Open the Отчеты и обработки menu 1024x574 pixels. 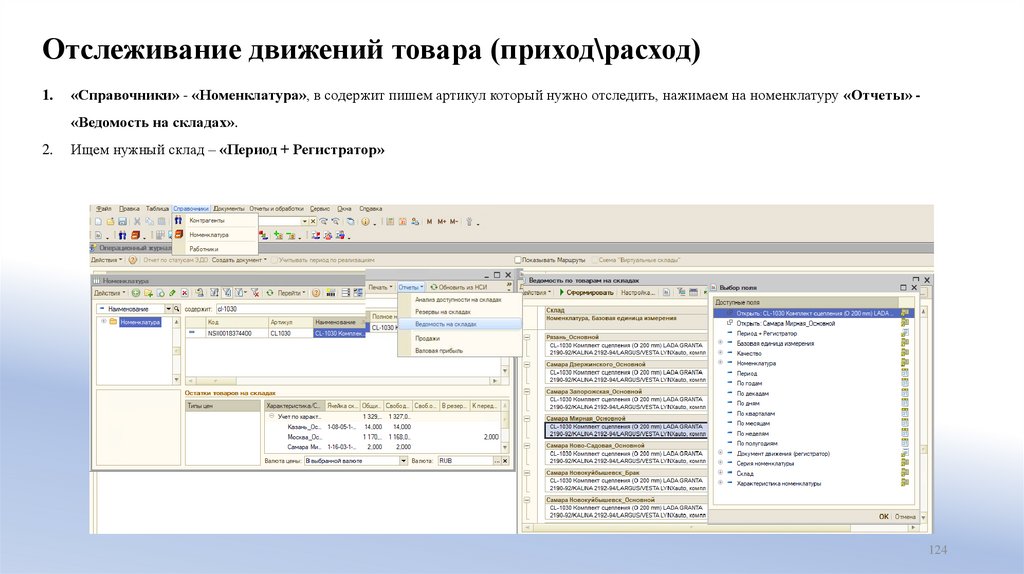click(276, 209)
